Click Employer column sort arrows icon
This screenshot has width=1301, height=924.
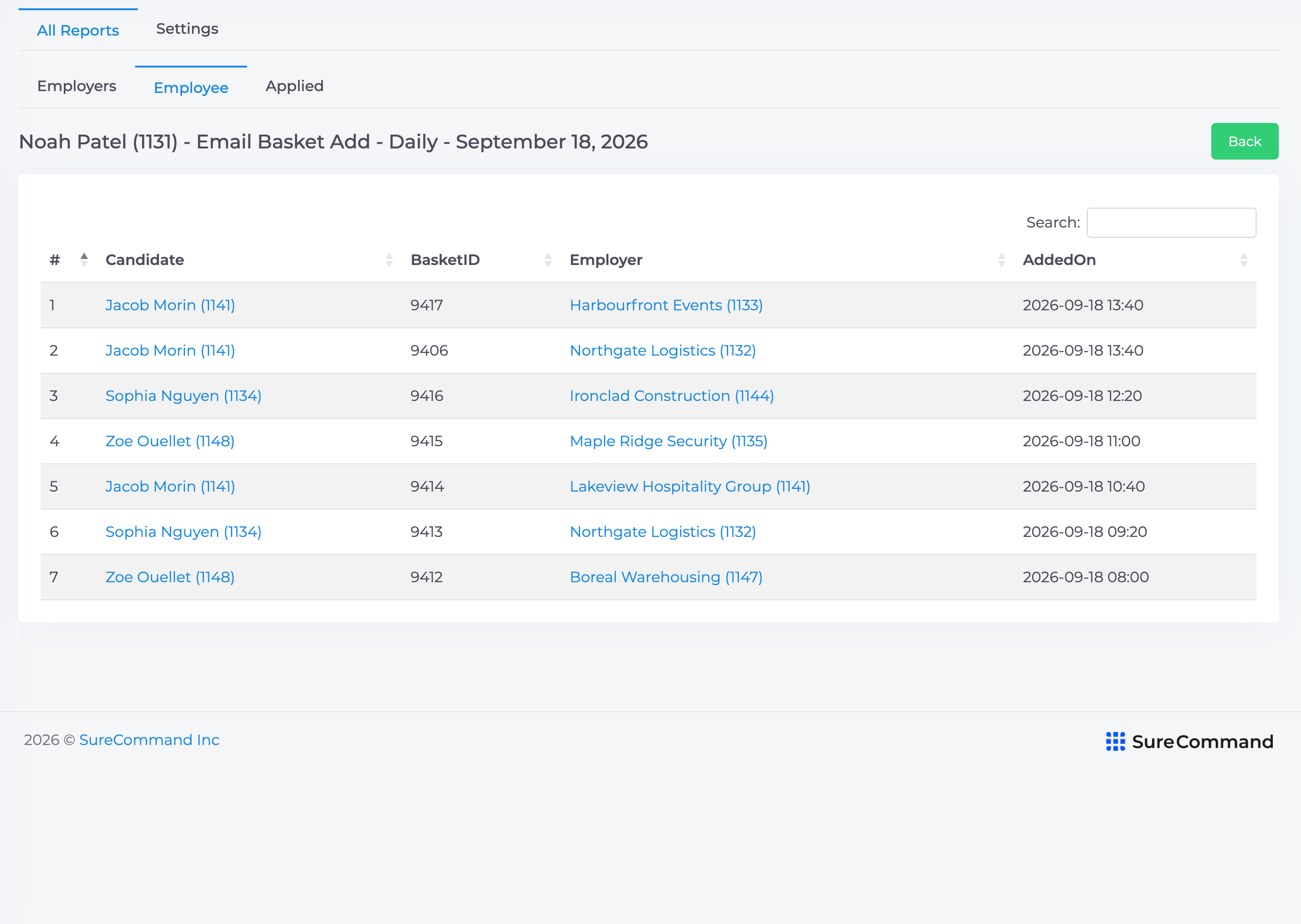pyautogui.click(x=1001, y=260)
